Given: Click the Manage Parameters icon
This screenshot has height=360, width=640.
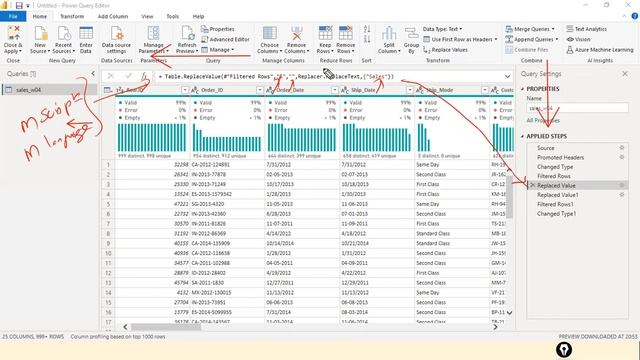Looking at the screenshot, I should 153,33.
